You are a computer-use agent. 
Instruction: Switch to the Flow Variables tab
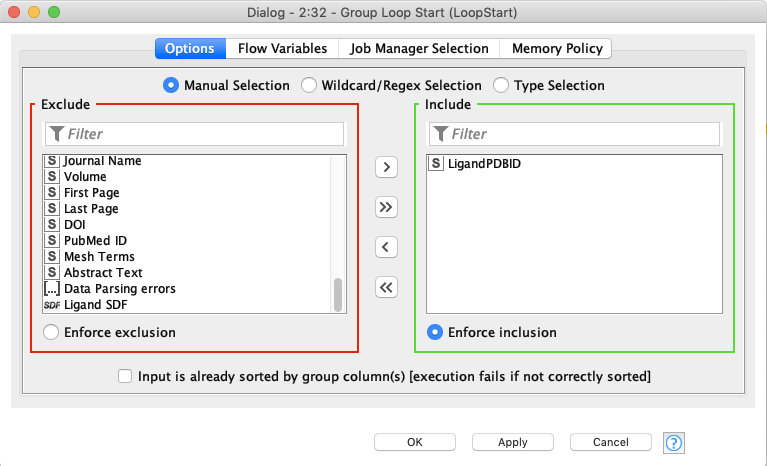point(282,48)
